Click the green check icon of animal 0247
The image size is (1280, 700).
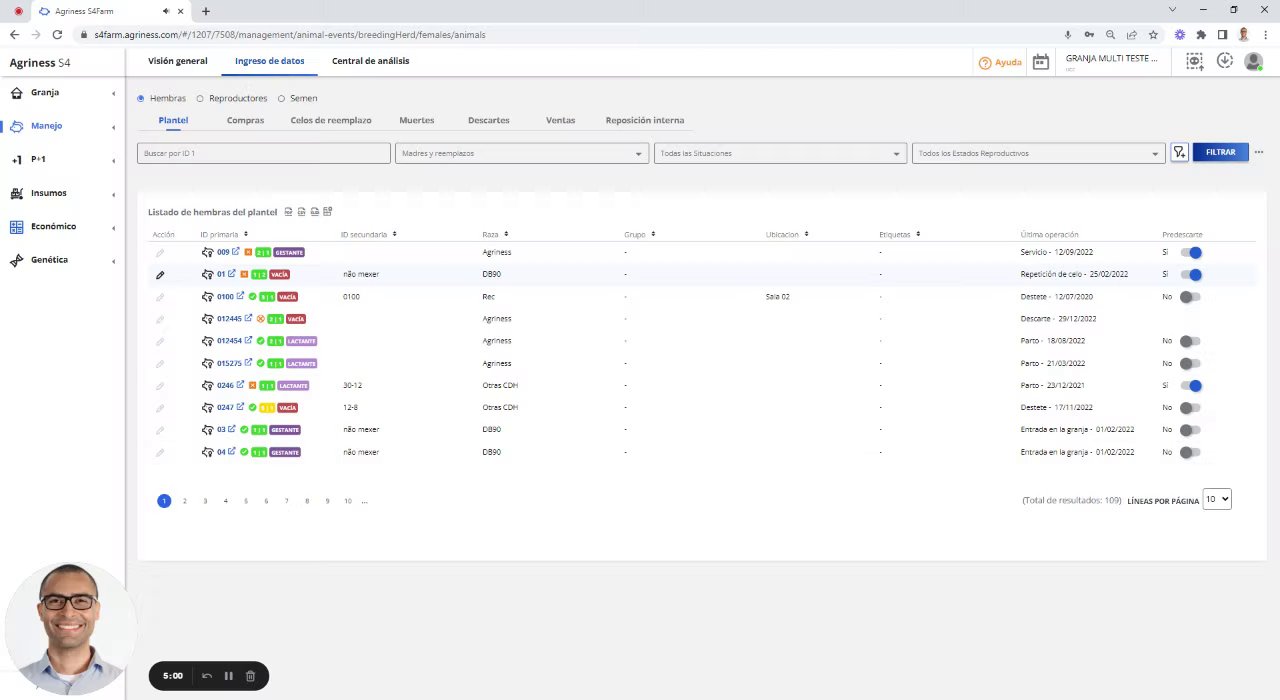pyautogui.click(x=252, y=407)
